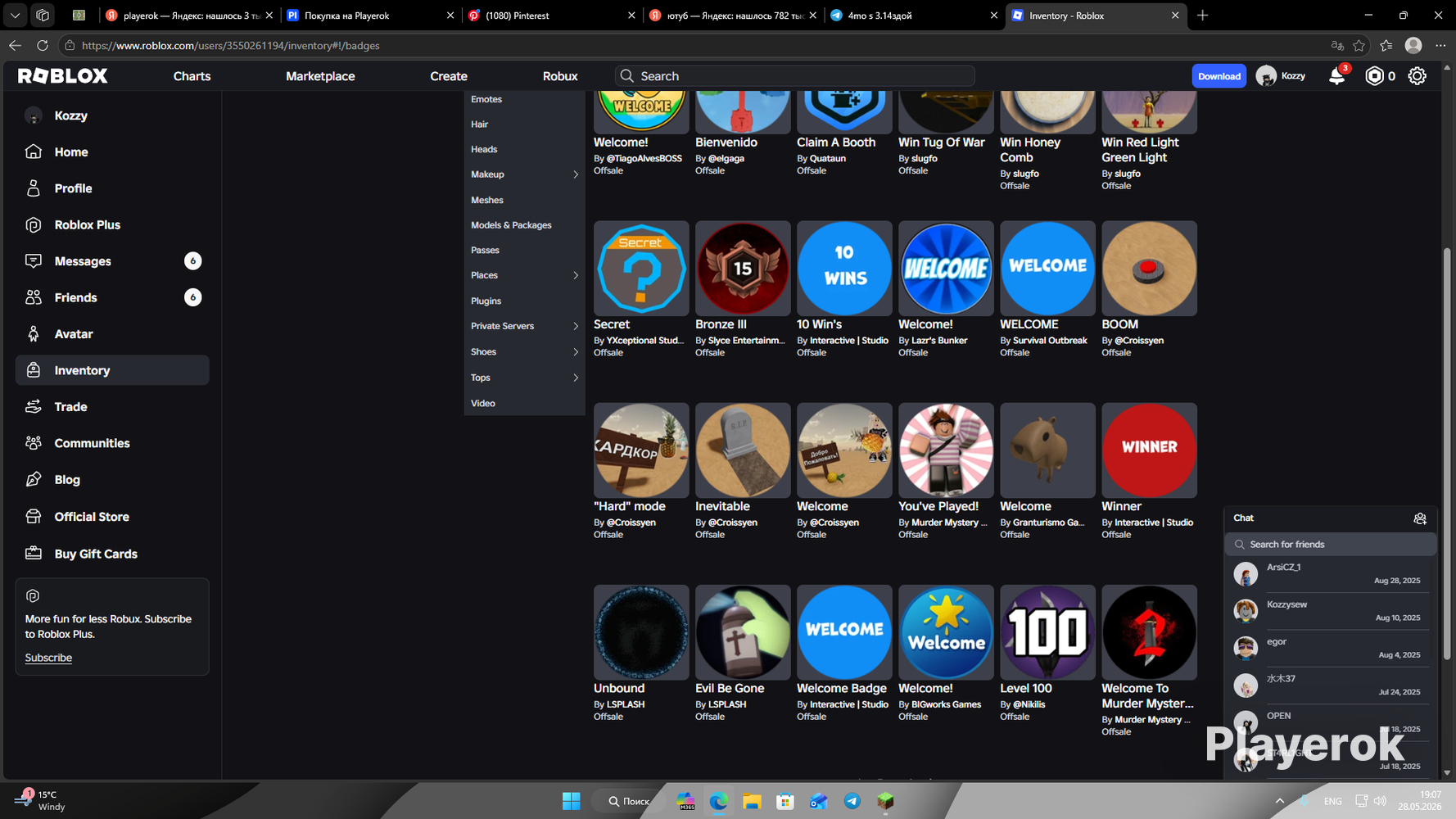Open Messages in the sidebar

112,261
